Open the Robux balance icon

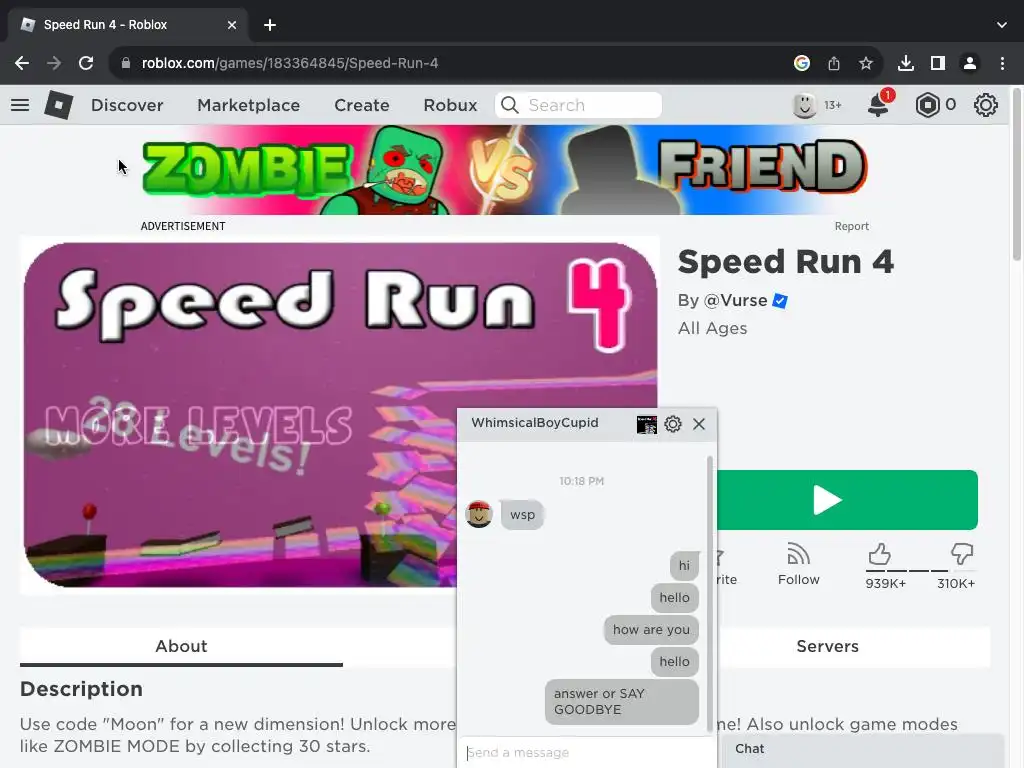[927, 105]
